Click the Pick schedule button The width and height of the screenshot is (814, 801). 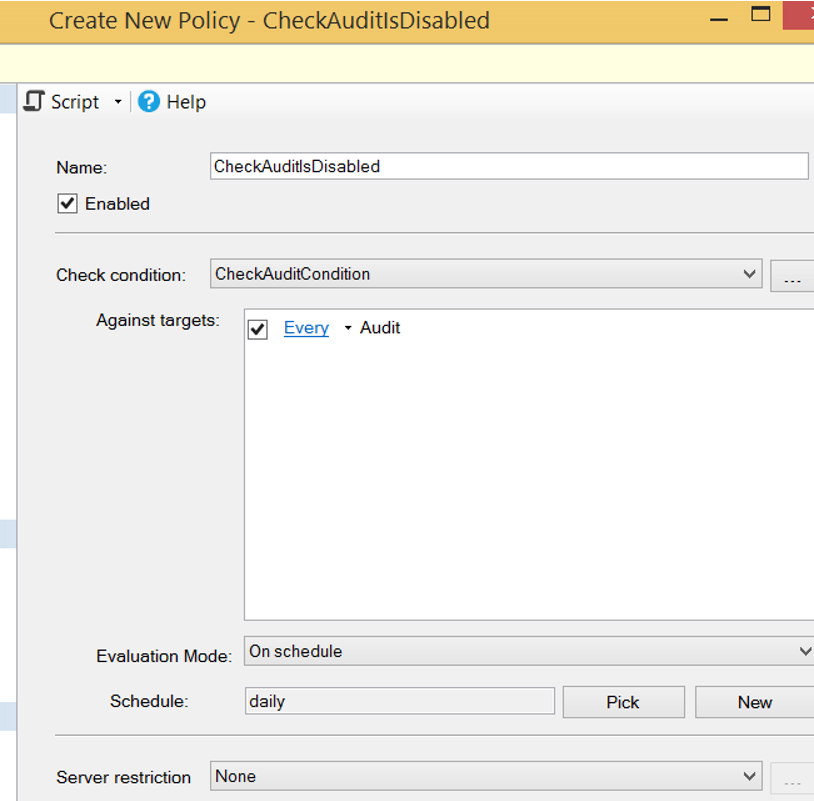pyautogui.click(x=623, y=702)
